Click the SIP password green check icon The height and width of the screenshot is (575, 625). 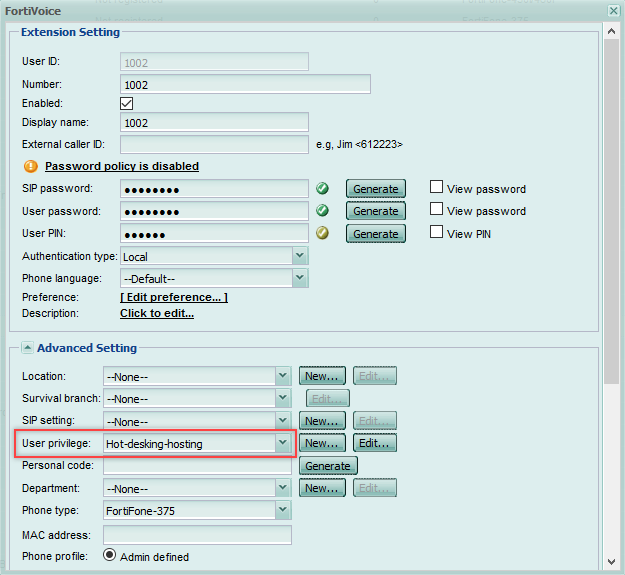323,188
